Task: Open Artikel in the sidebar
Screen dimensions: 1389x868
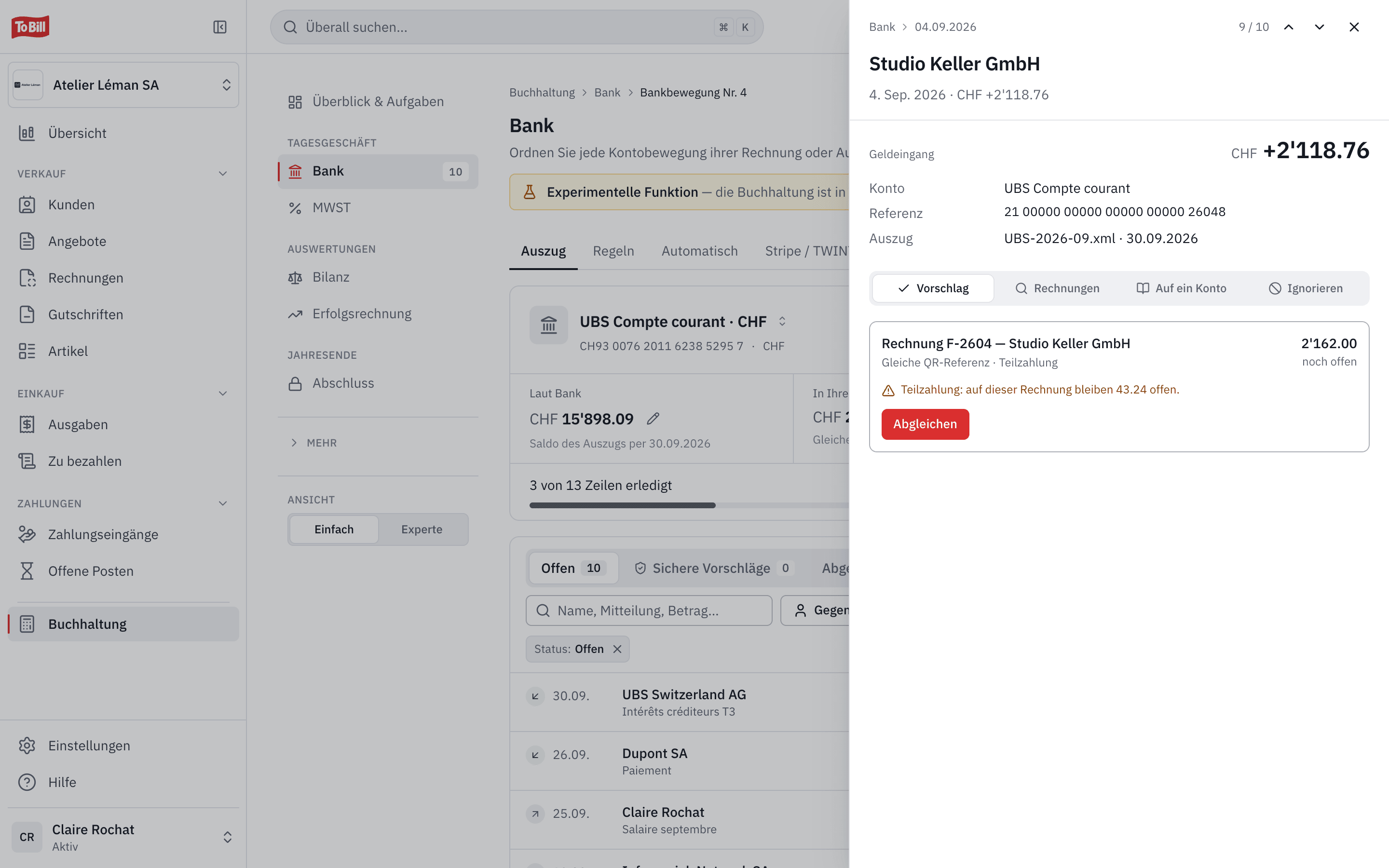Action: [123, 351]
